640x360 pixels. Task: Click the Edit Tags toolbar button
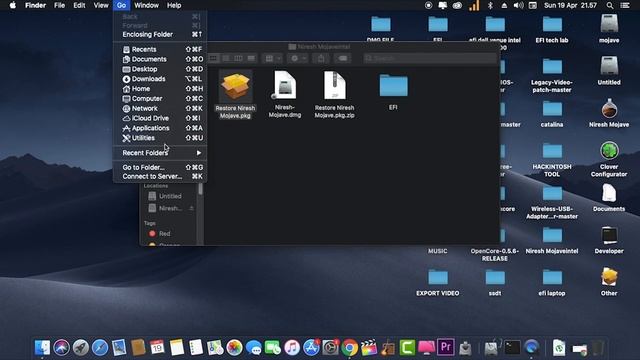(x=343, y=58)
